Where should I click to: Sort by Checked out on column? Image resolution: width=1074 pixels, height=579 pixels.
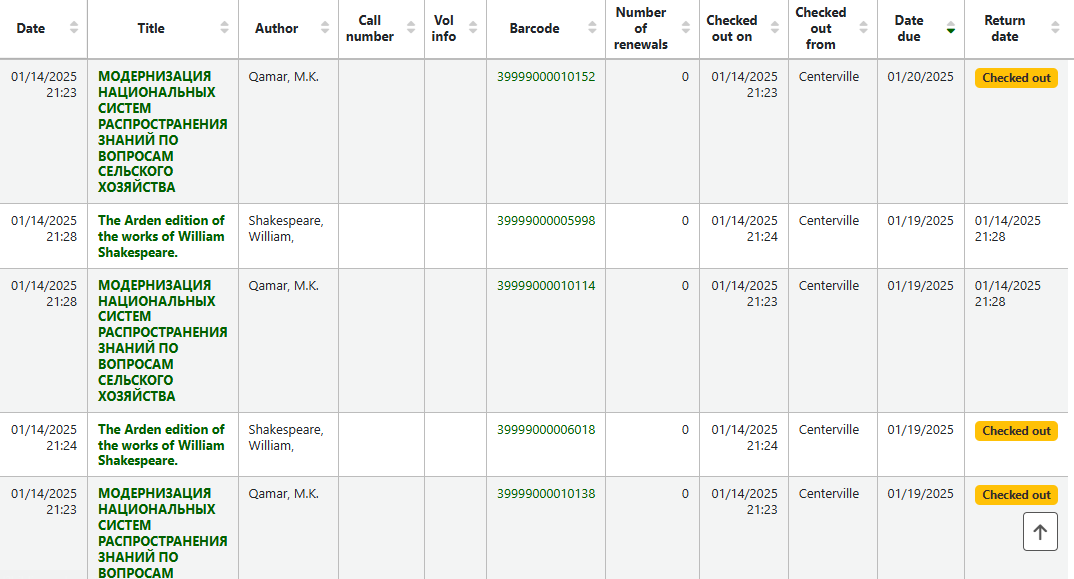[775, 28]
